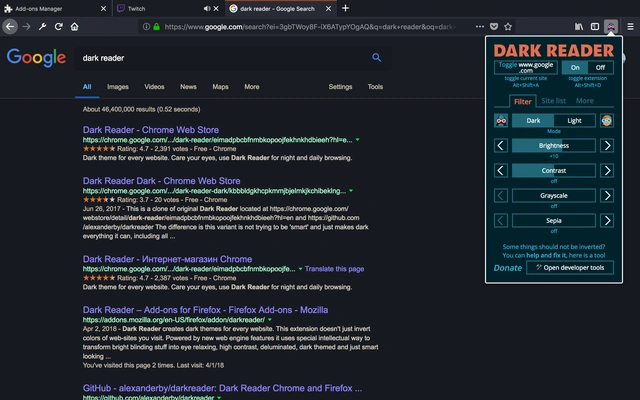Open page actions three-dot menu
Image resolution: width=640 pixels, height=400 pixels.
tap(480, 27)
